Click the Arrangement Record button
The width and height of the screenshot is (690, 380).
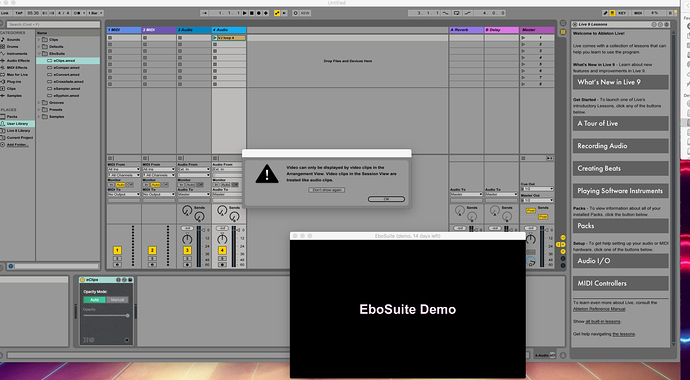259,13
